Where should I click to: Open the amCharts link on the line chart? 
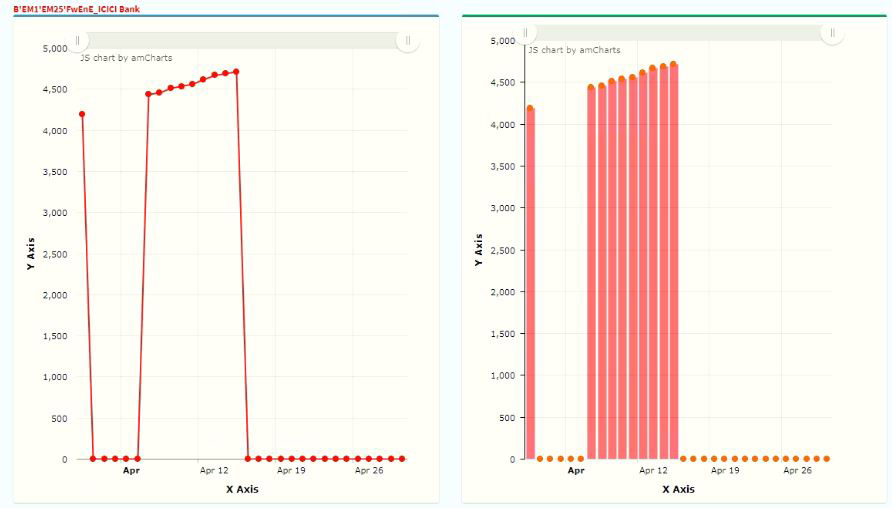(x=126, y=58)
